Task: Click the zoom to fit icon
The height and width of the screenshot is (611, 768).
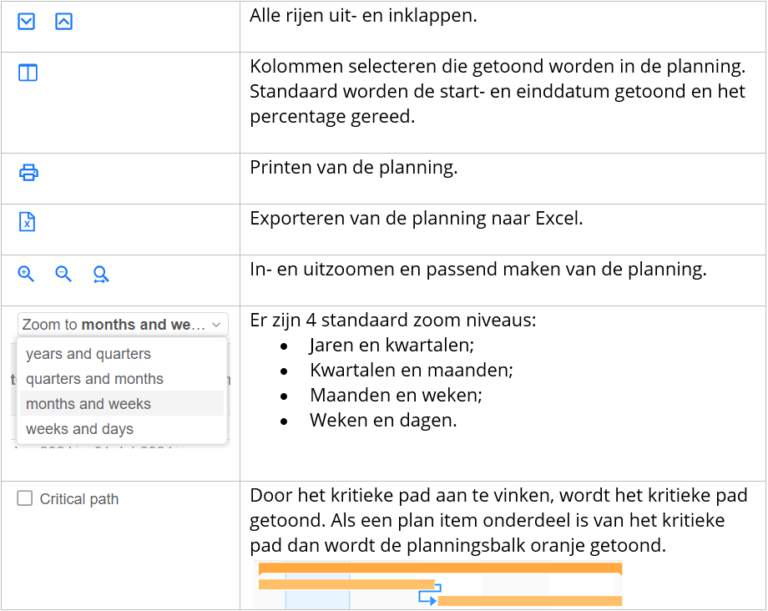Action: pyautogui.click(x=101, y=274)
